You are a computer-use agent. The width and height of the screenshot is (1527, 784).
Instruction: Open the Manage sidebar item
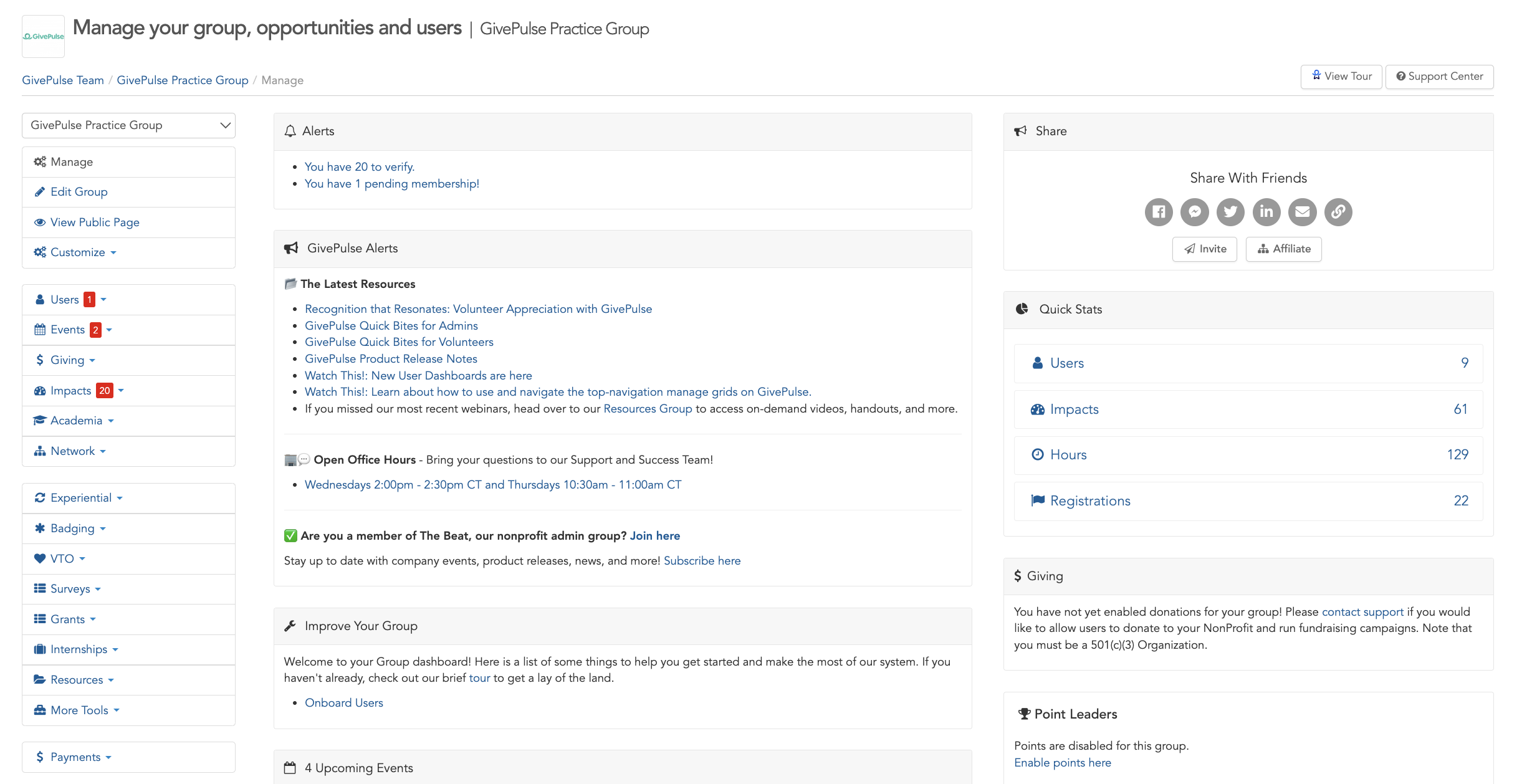[128, 162]
